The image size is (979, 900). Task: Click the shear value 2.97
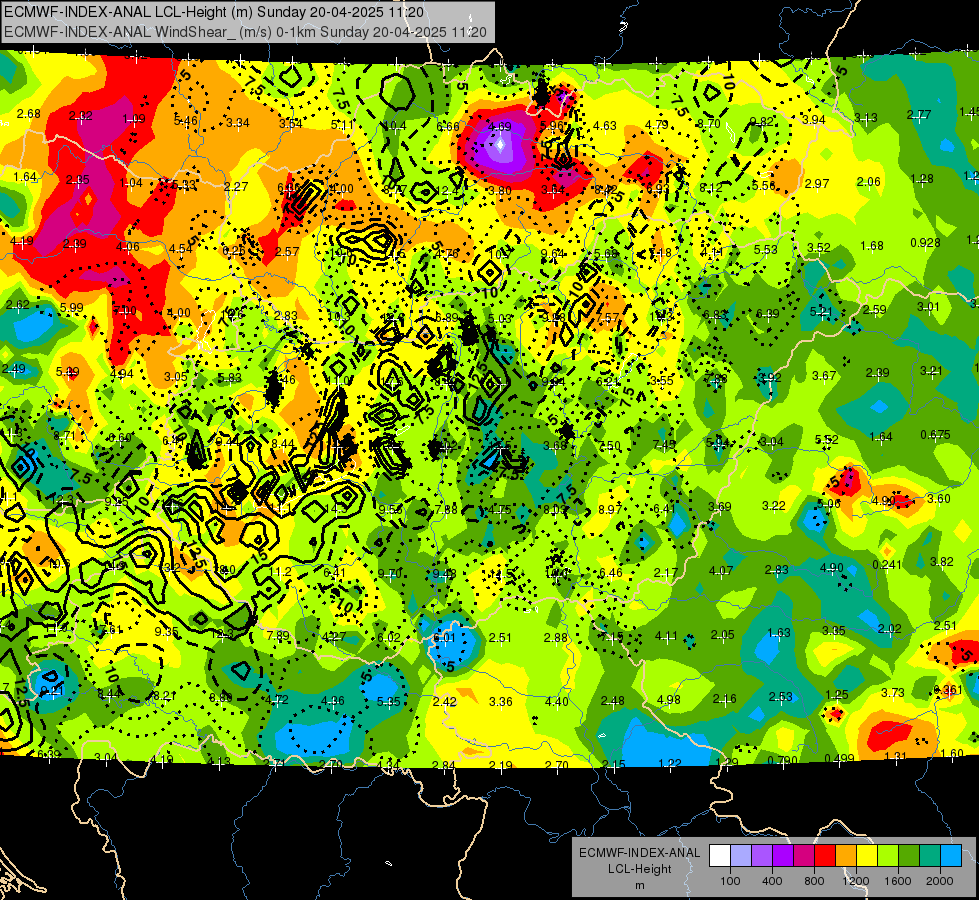coord(817,184)
